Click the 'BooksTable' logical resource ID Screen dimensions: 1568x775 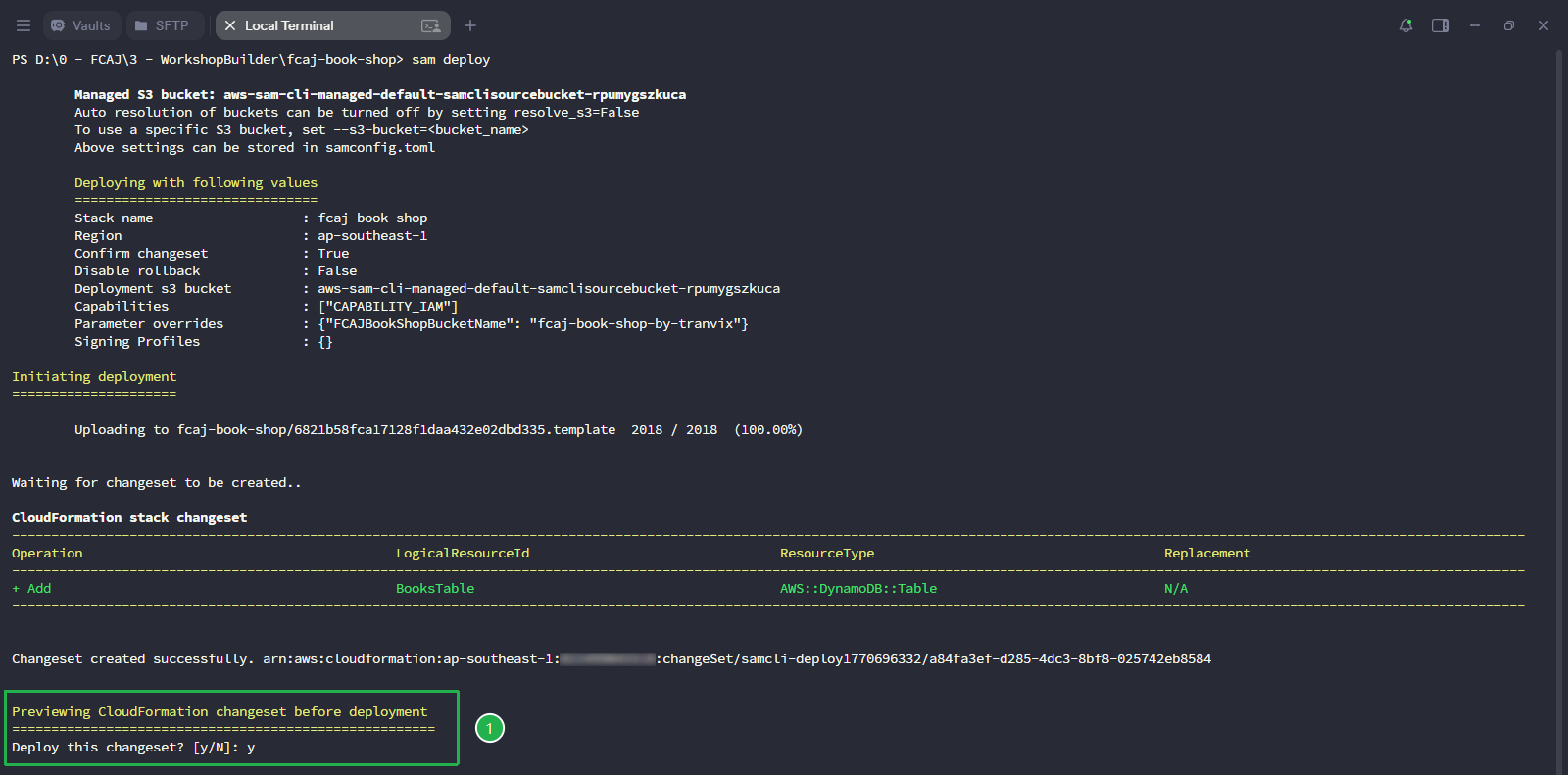tap(435, 589)
